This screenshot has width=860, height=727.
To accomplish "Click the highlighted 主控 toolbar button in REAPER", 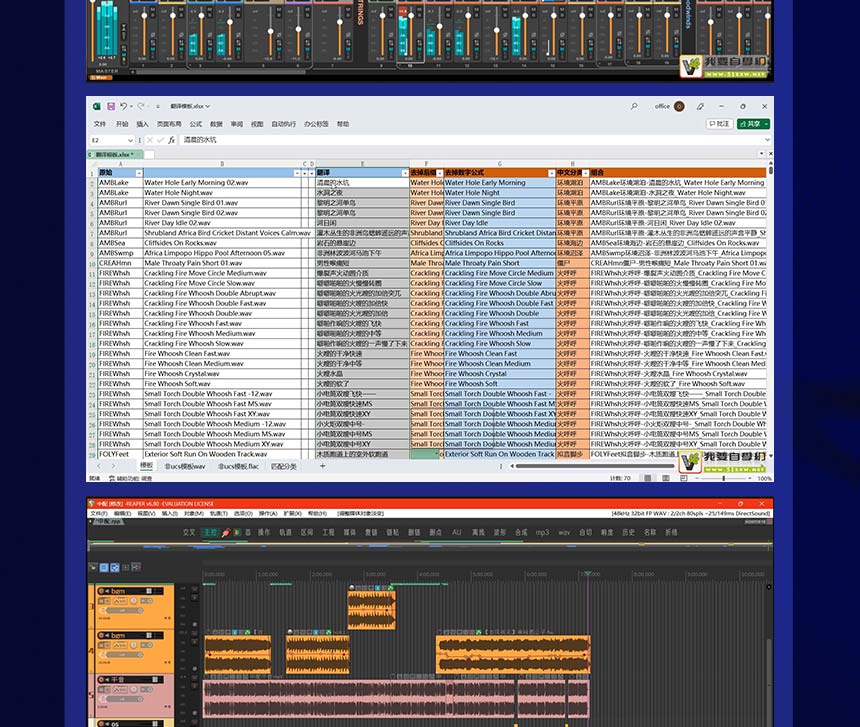I will tap(209, 533).
